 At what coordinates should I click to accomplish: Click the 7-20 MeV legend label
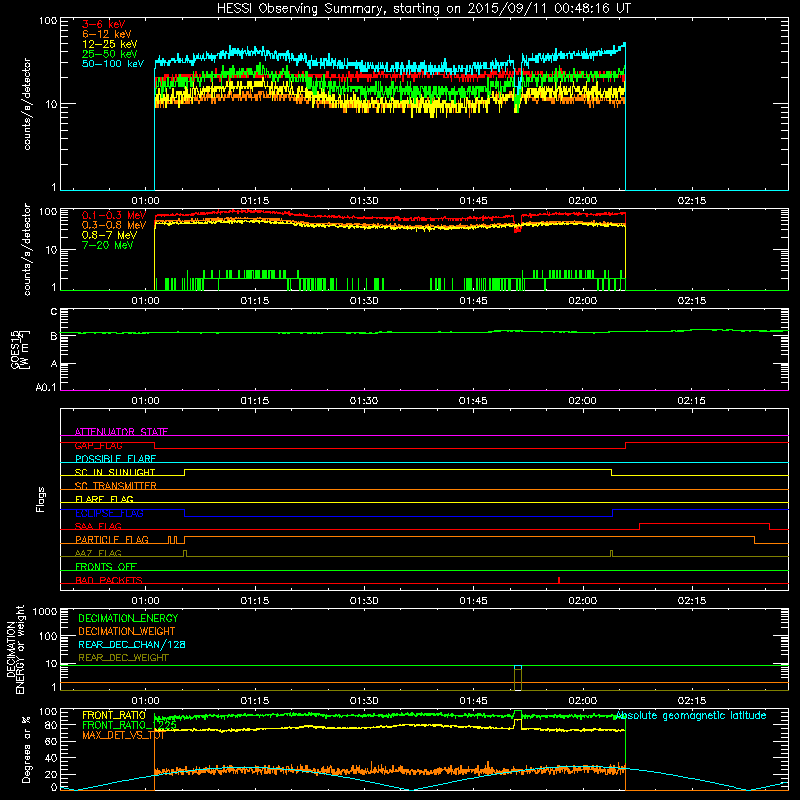[x=107, y=245]
